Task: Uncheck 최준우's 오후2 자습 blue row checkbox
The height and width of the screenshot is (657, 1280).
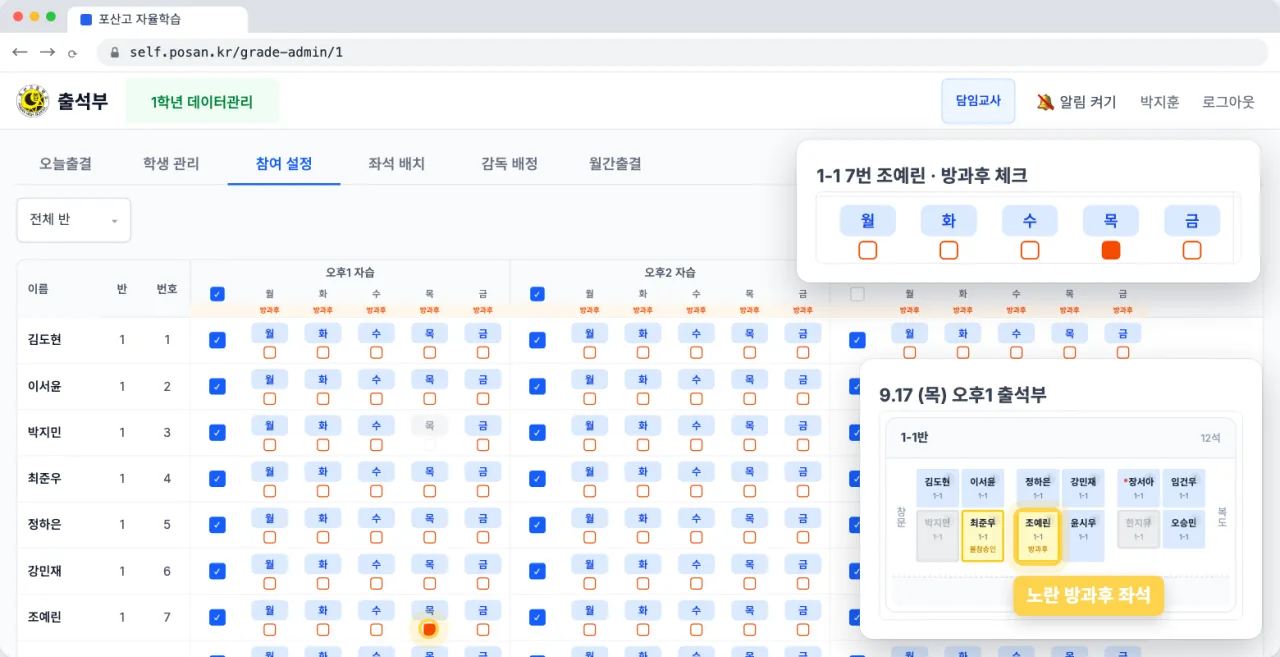Action: [x=537, y=478]
